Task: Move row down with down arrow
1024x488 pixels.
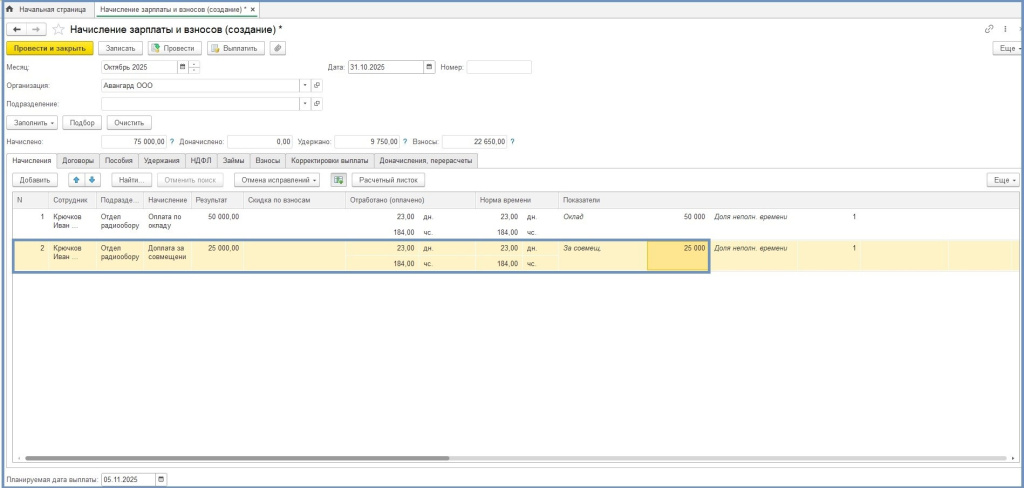Action: (x=92, y=180)
